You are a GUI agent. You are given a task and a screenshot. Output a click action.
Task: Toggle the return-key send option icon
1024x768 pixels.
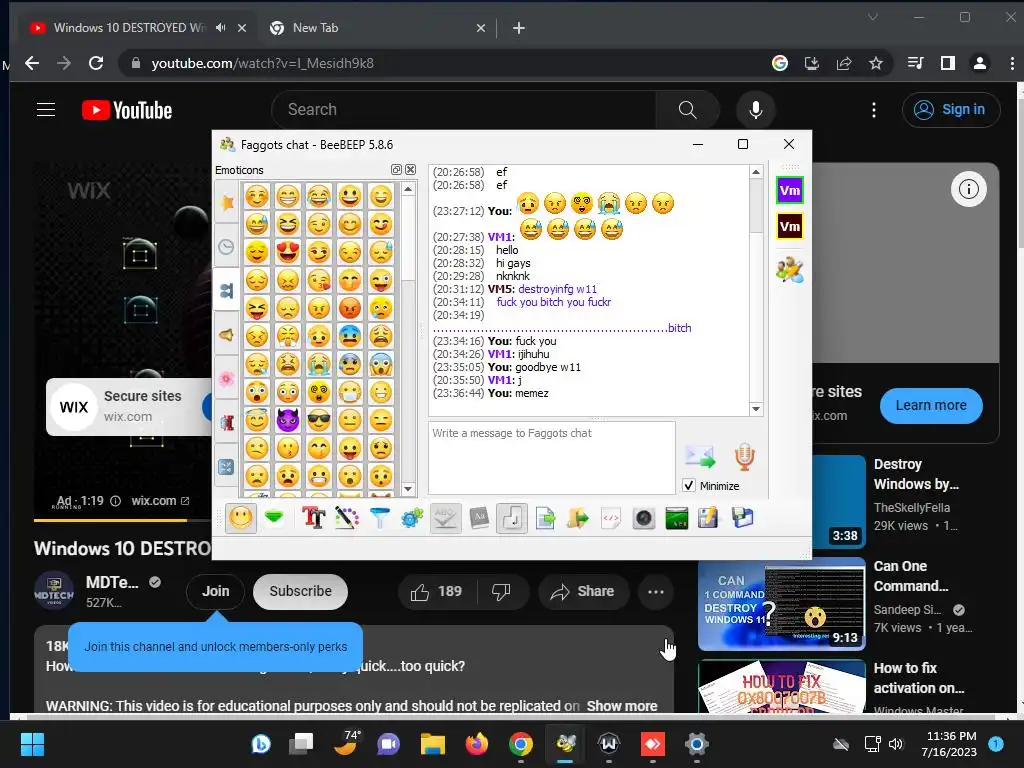pyautogui.click(x=512, y=519)
